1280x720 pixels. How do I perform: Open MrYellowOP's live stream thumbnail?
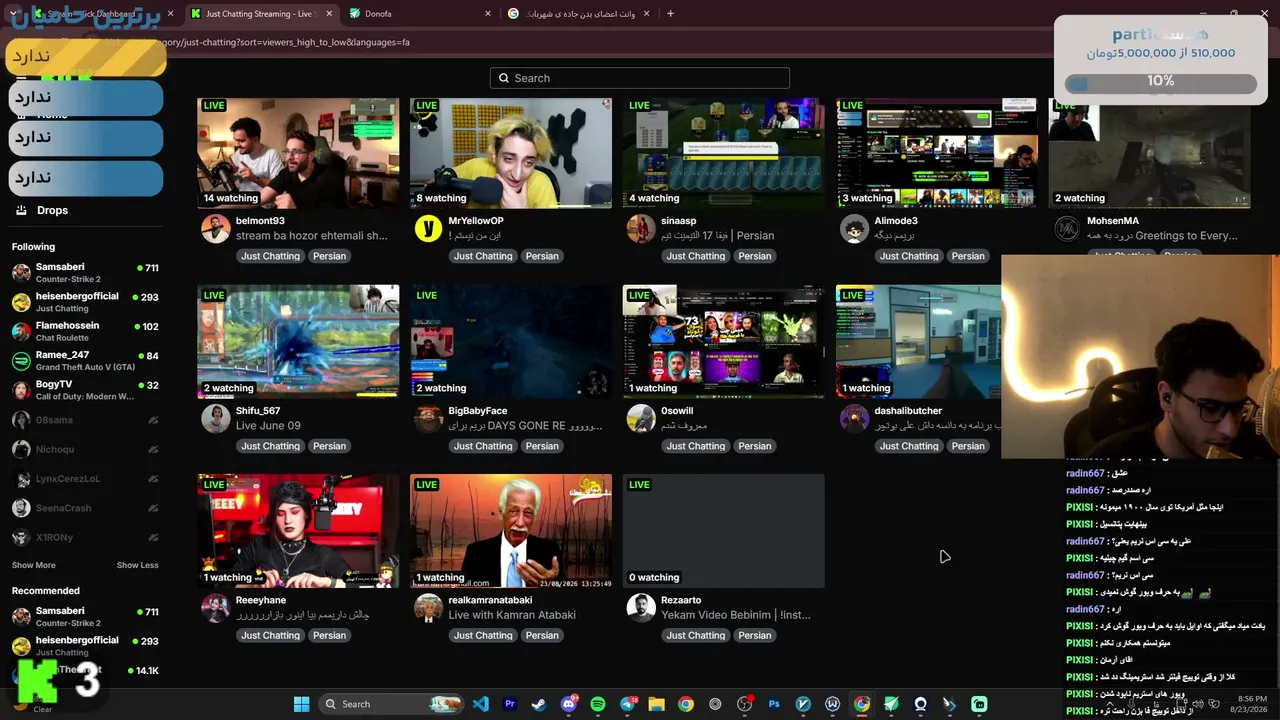point(511,153)
